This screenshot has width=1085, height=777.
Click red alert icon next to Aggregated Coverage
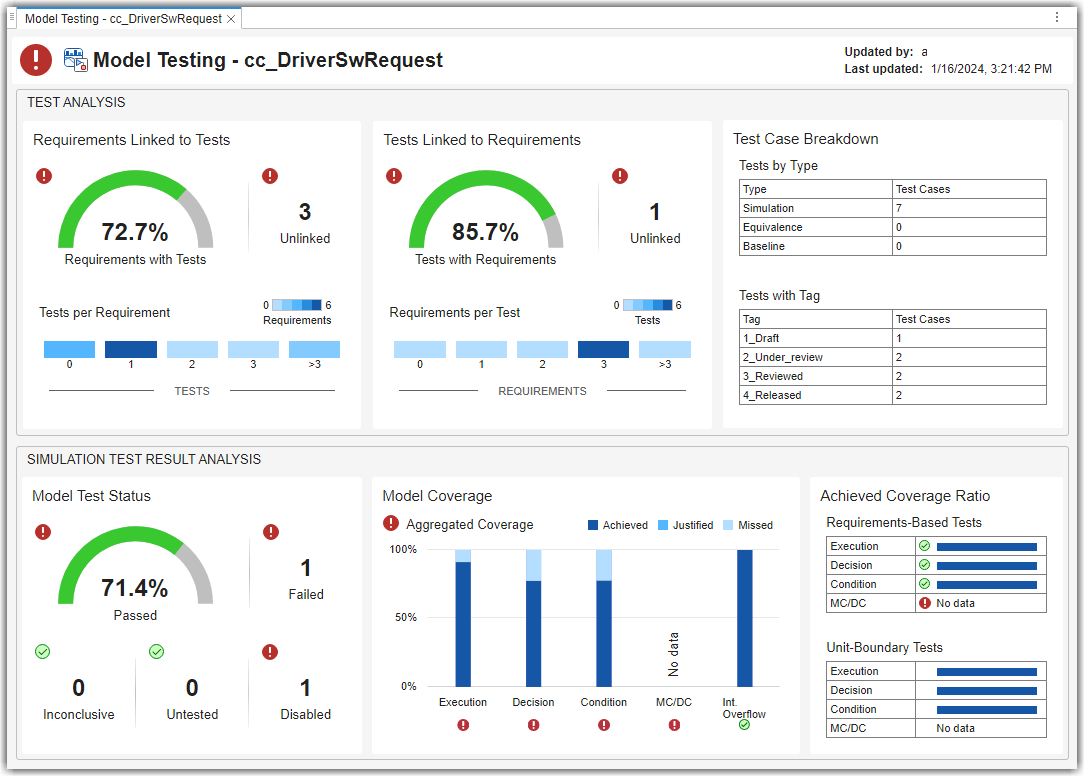coord(391,524)
